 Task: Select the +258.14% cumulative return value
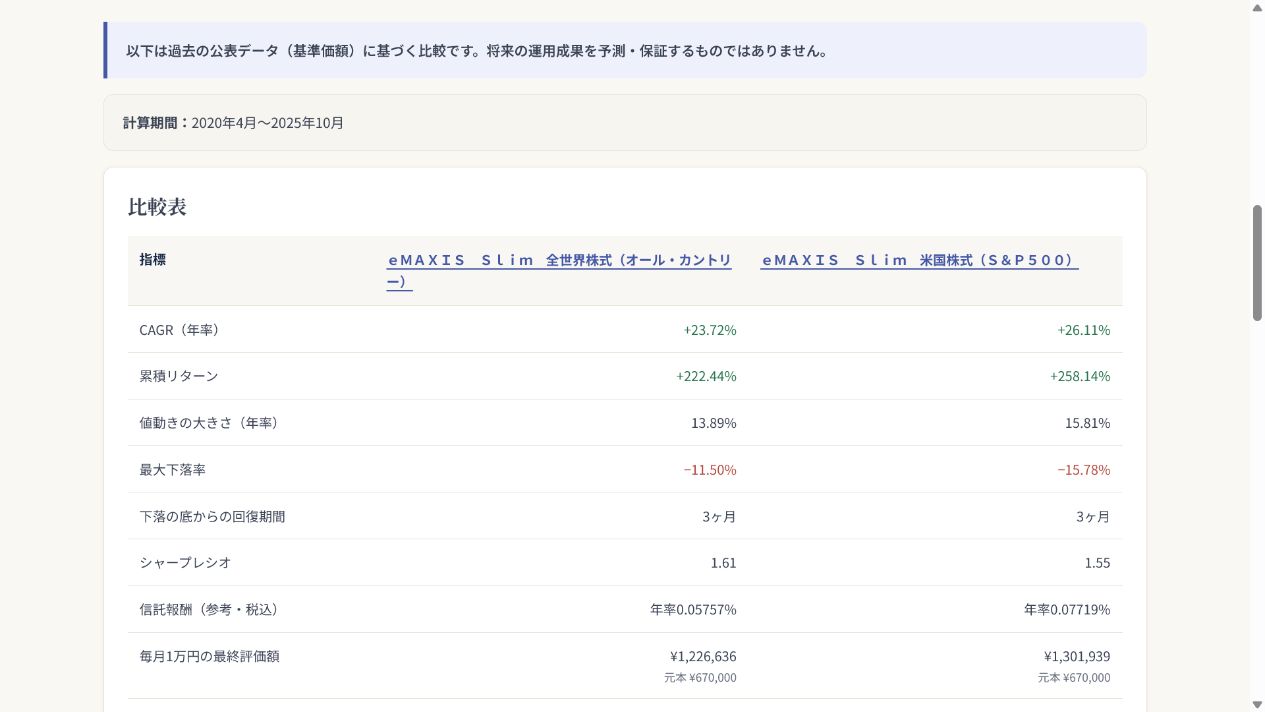click(x=1080, y=376)
